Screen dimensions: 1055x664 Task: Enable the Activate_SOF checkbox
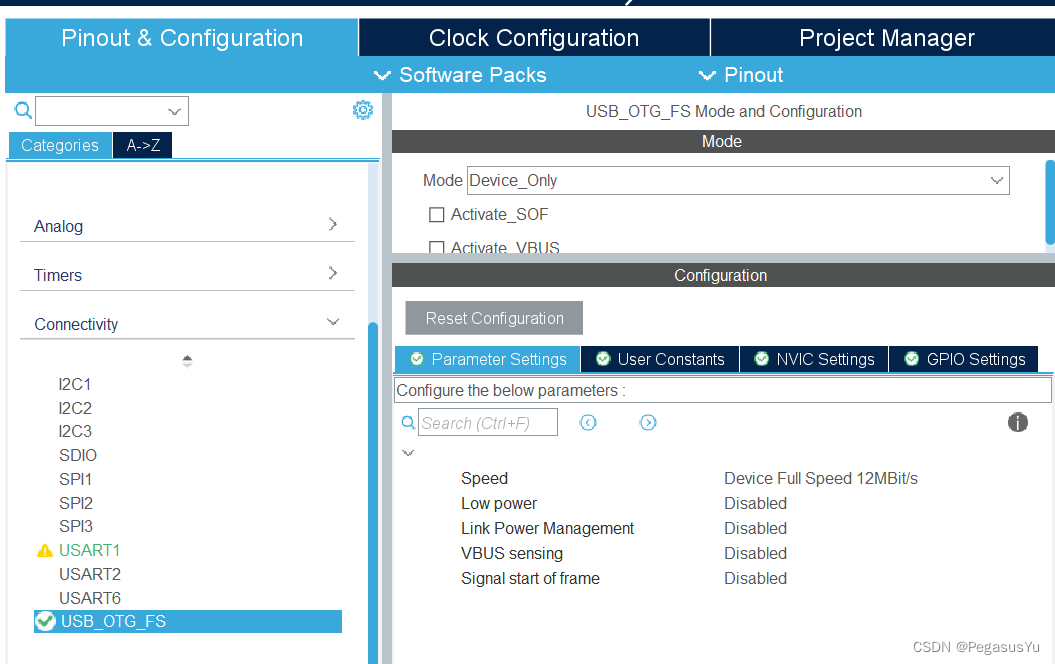(436, 214)
